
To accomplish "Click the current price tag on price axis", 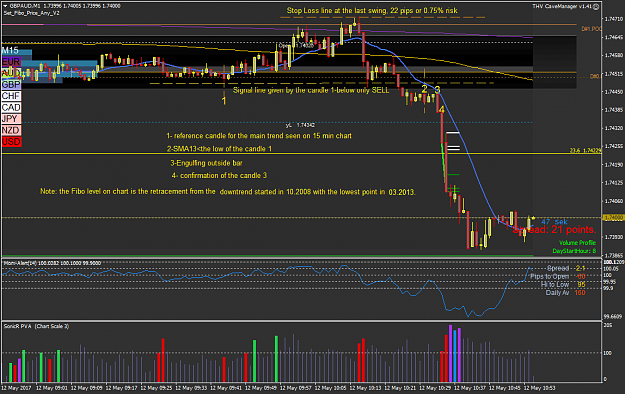I will point(613,218).
